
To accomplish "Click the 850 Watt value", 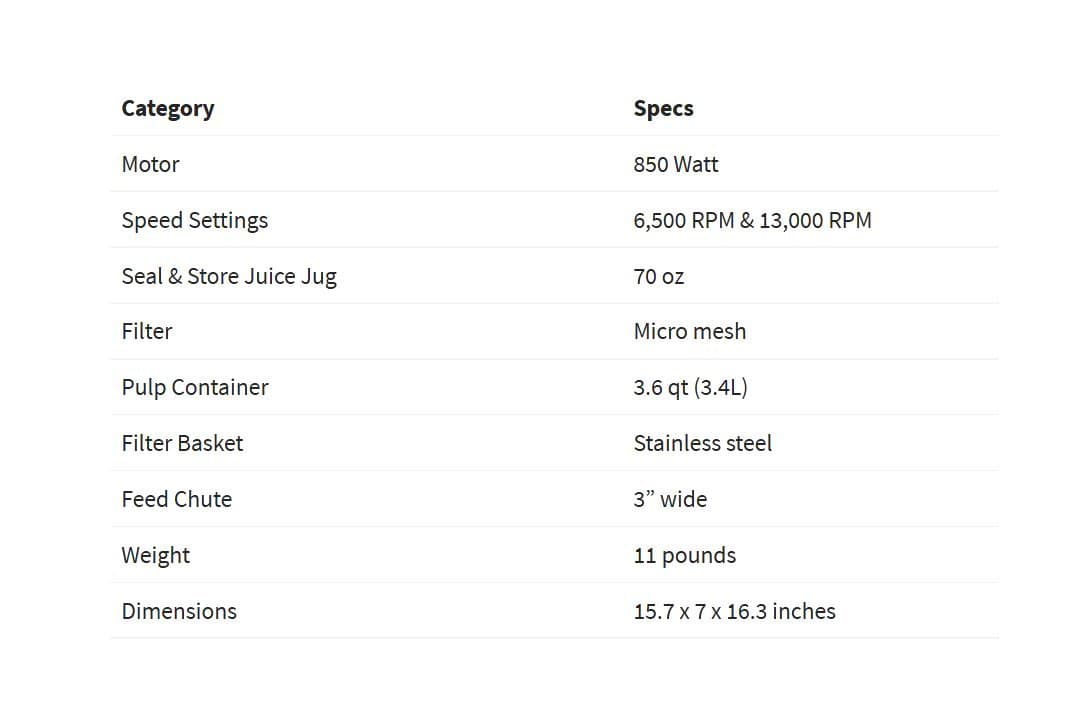I will click(675, 165).
